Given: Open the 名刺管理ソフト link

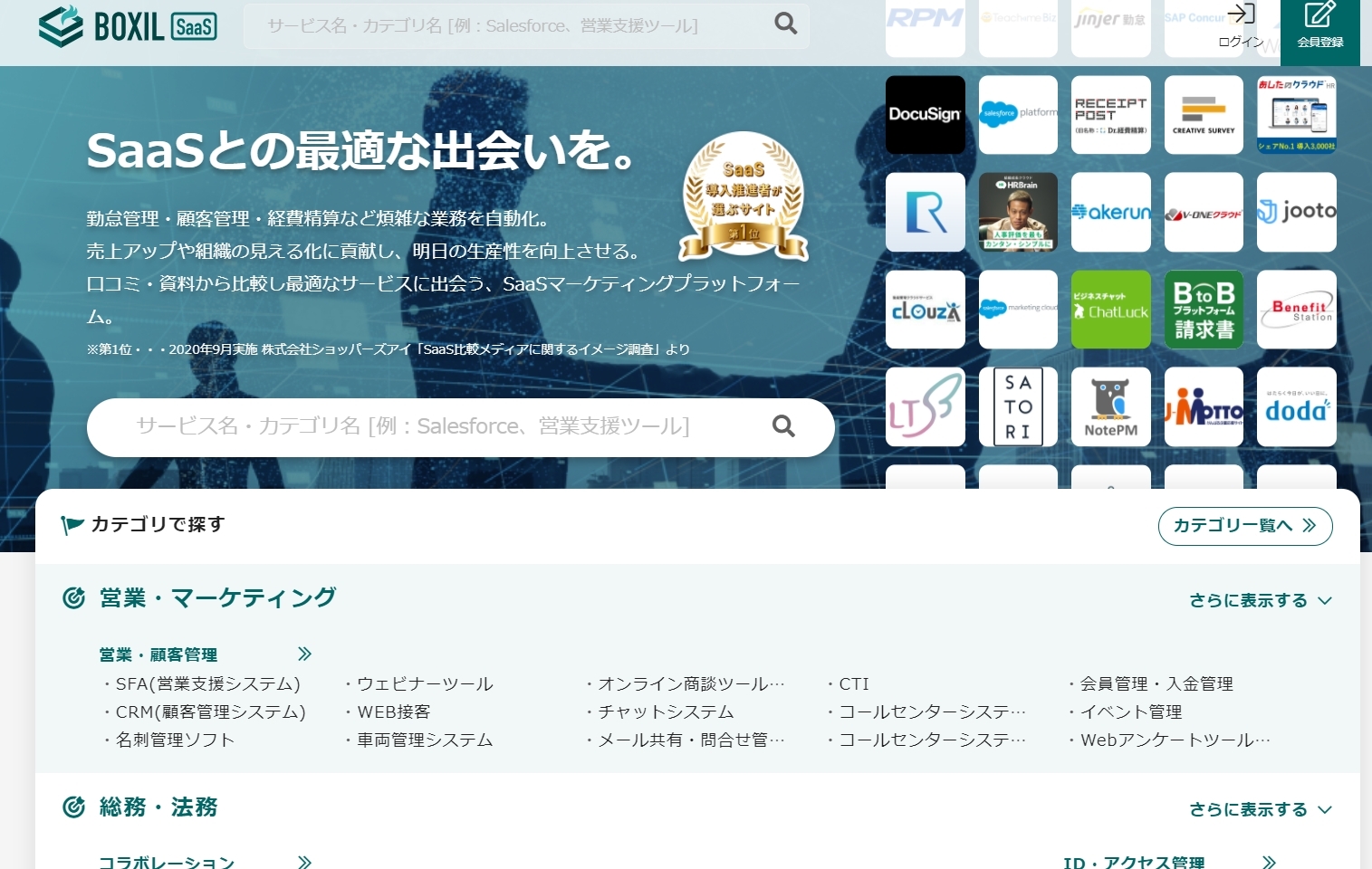Looking at the screenshot, I should point(175,740).
